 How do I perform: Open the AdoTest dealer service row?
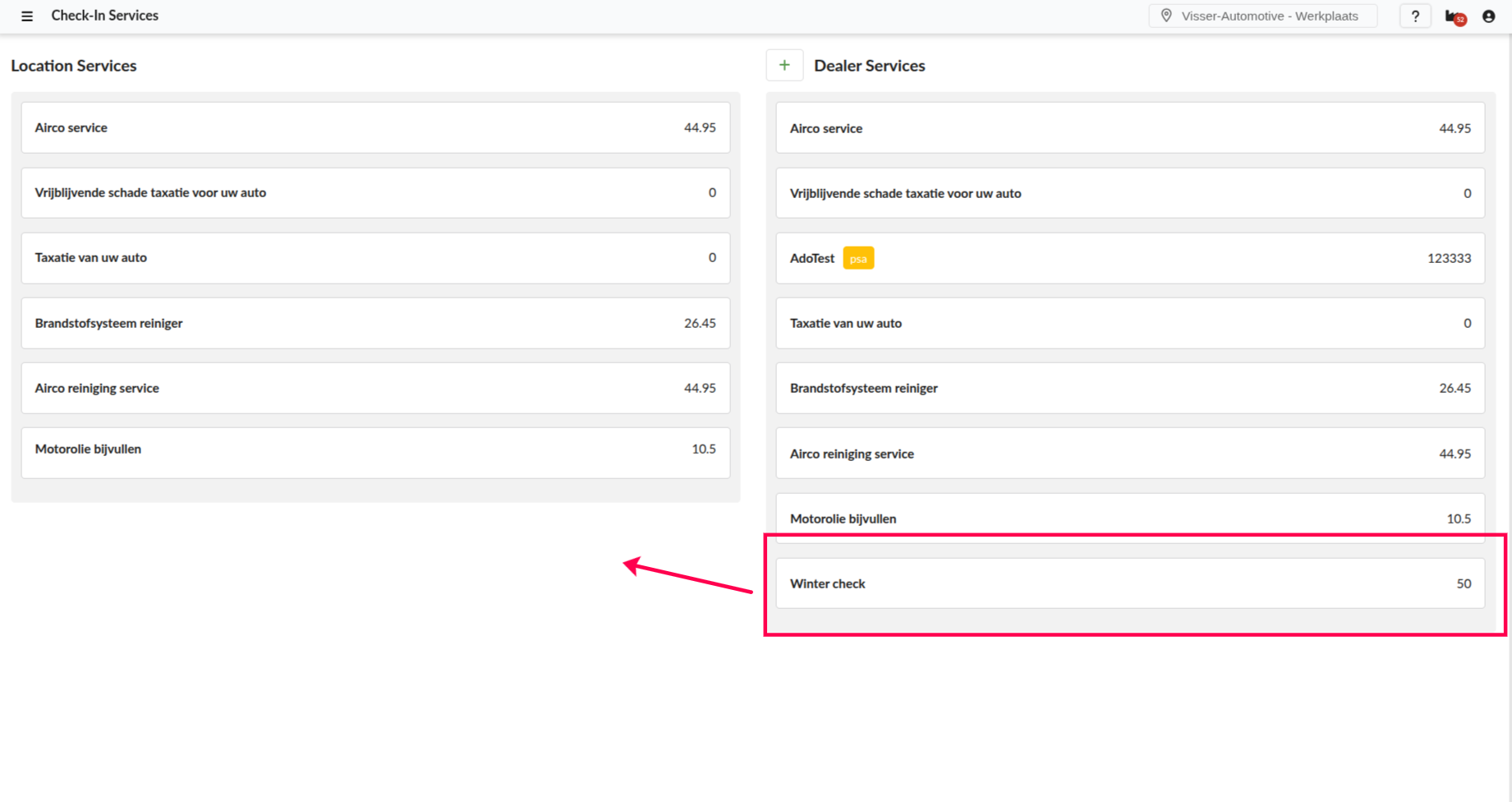1130,258
